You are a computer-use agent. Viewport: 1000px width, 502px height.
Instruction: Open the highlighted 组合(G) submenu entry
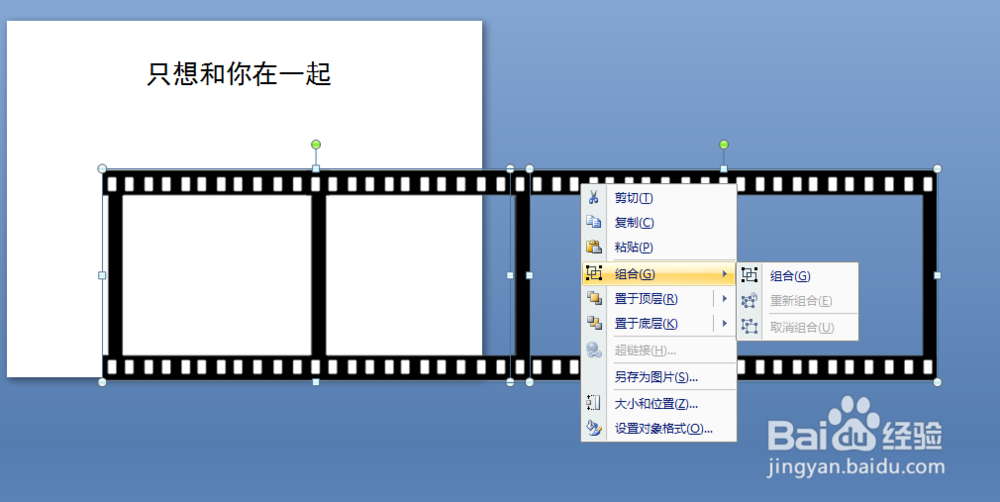tap(659, 274)
